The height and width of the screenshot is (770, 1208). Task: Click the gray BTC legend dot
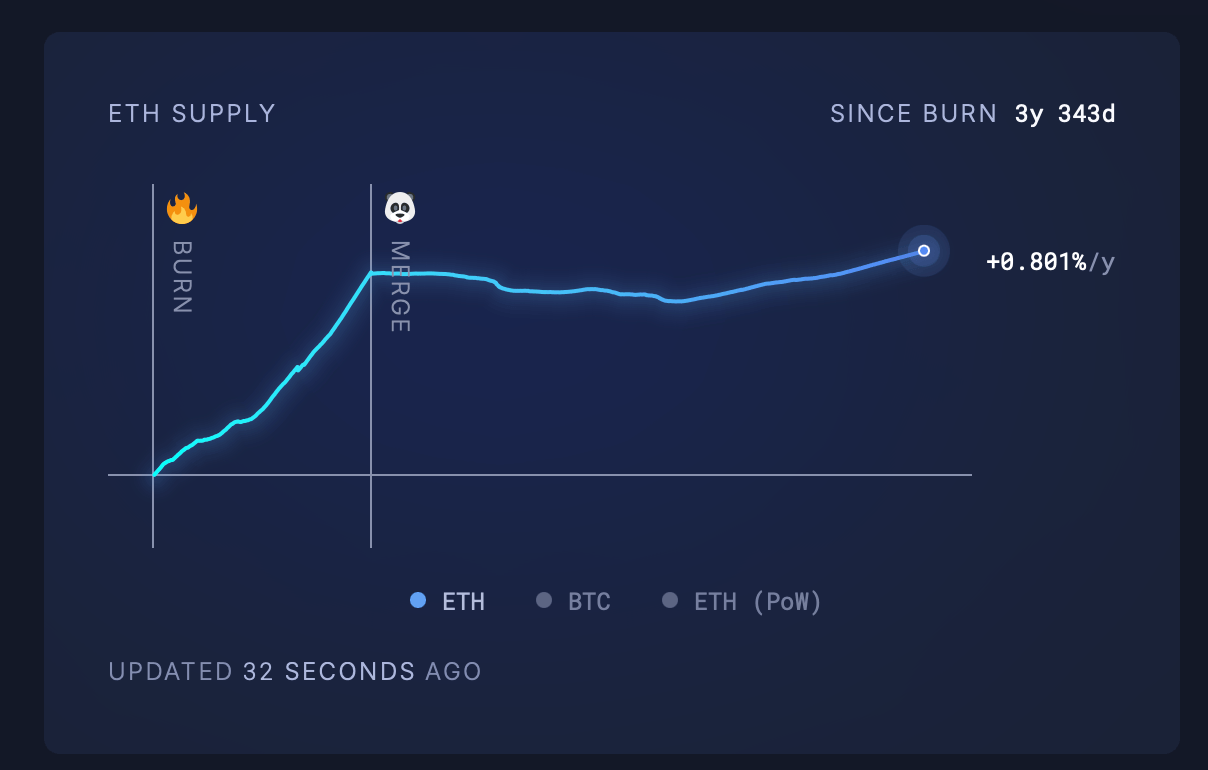tap(544, 600)
